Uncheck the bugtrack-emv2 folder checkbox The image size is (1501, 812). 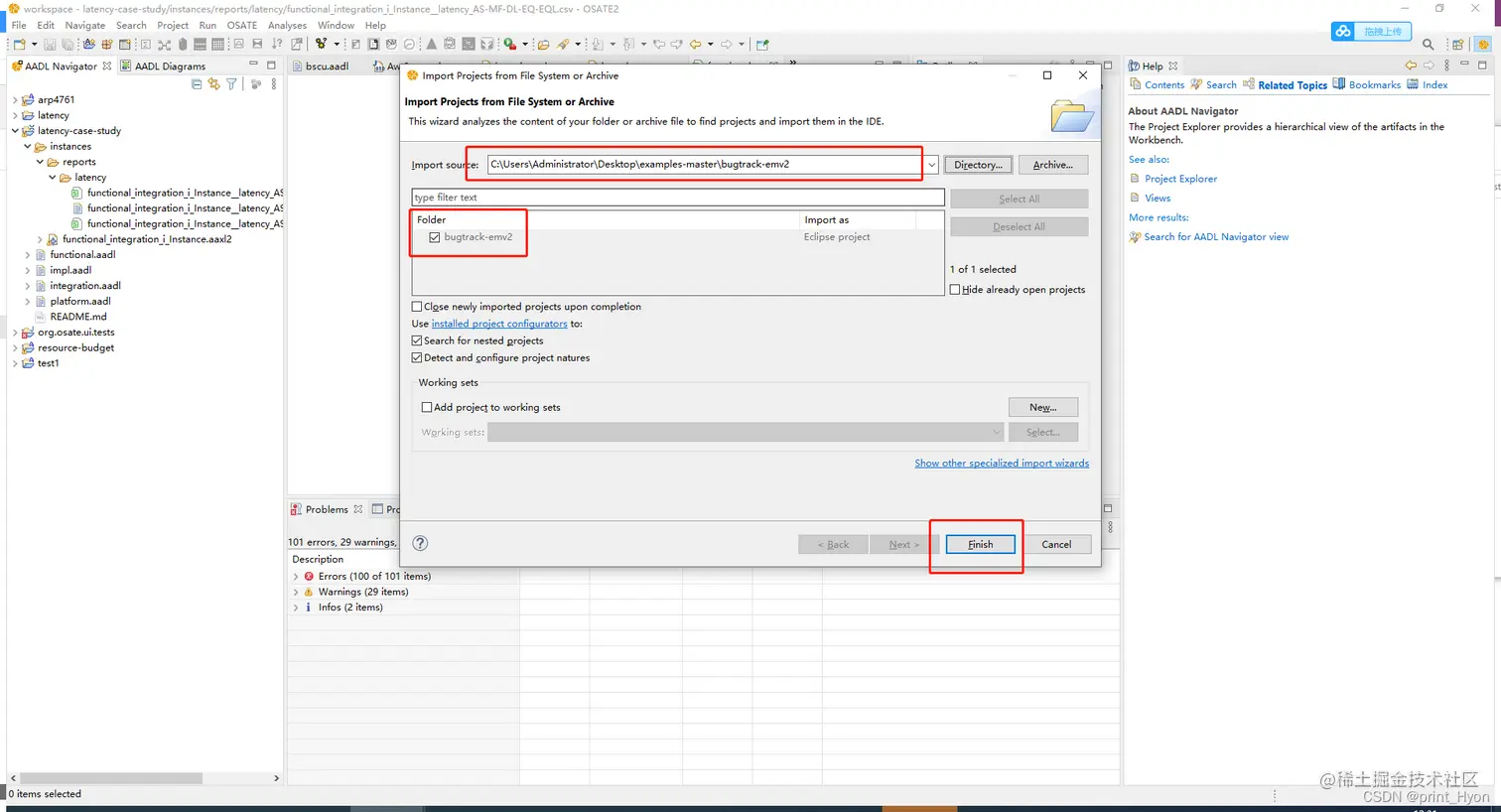click(x=435, y=237)
